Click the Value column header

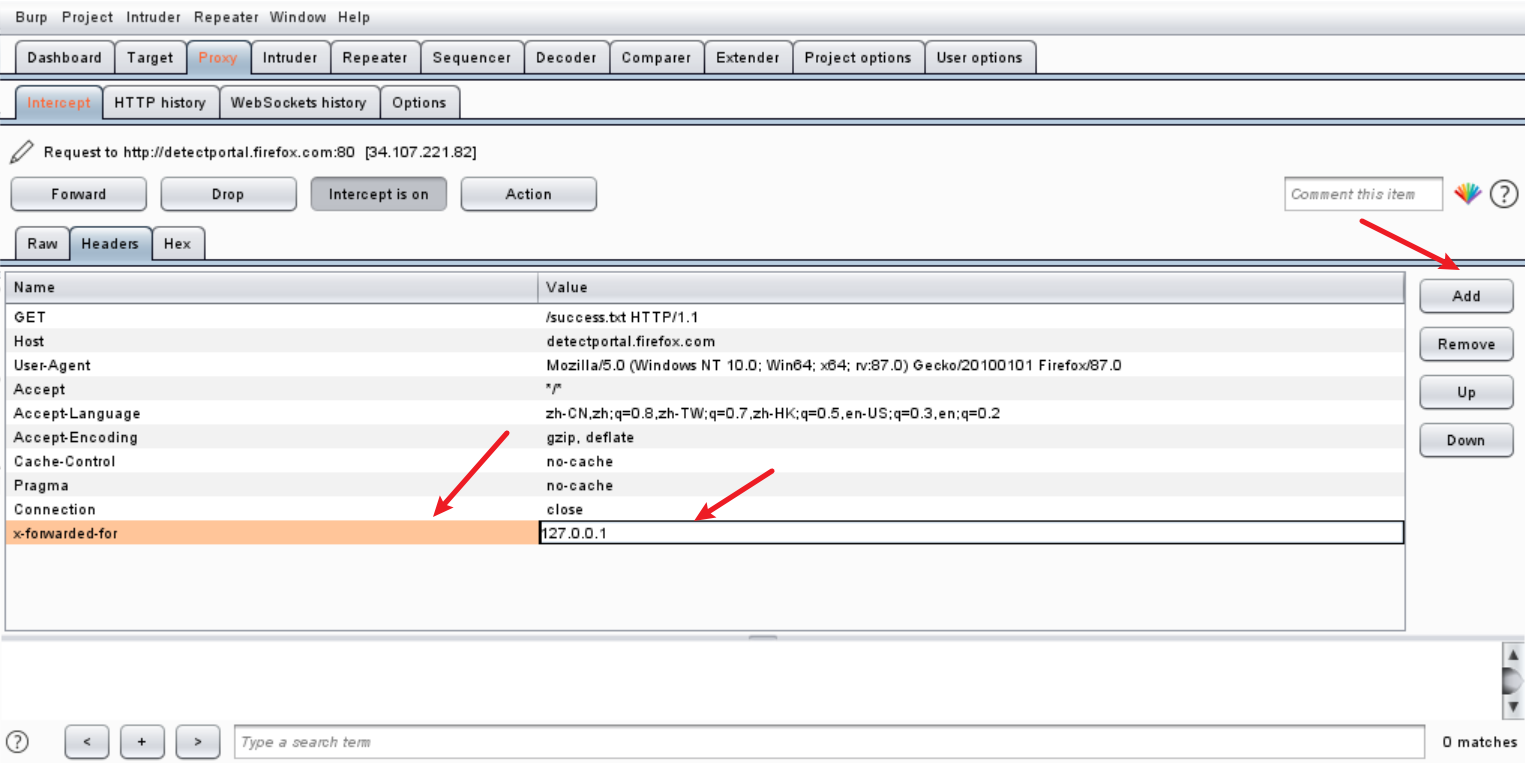(971, 287)
